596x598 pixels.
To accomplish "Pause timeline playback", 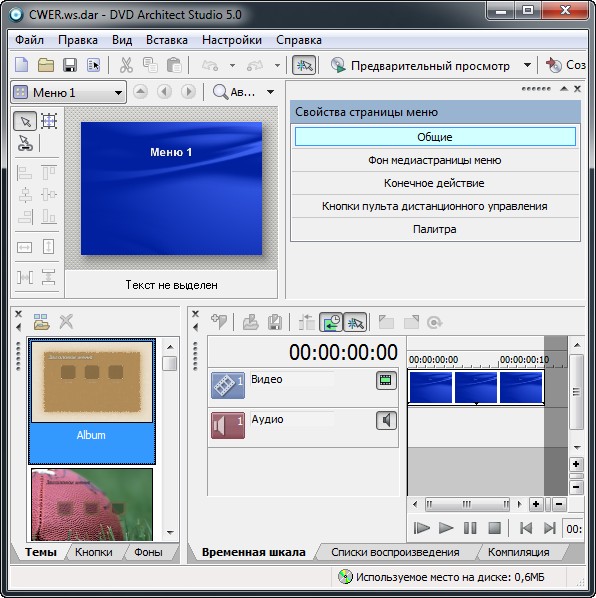I will 470,528.
